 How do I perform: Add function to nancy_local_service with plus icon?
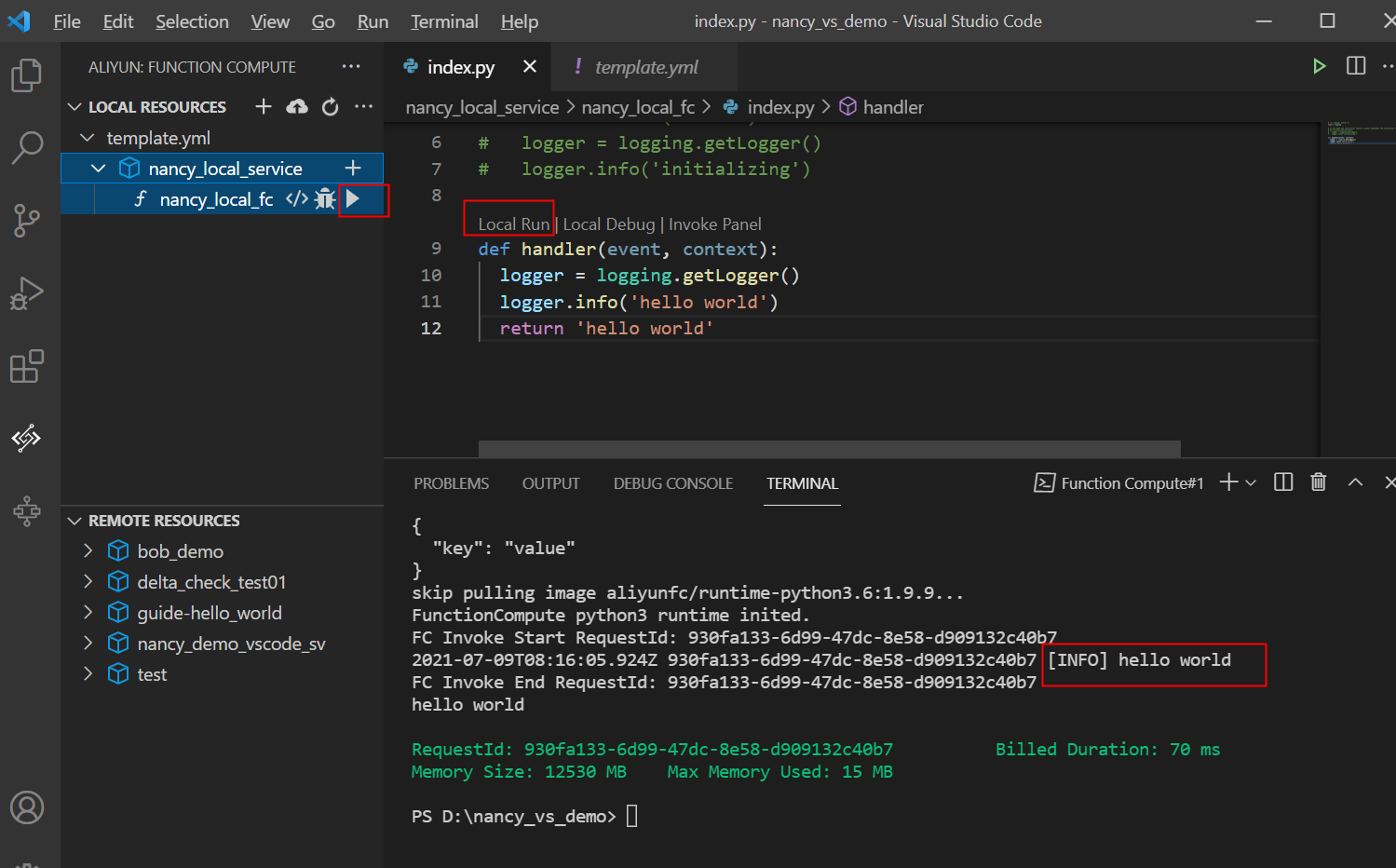coord(352,168)
